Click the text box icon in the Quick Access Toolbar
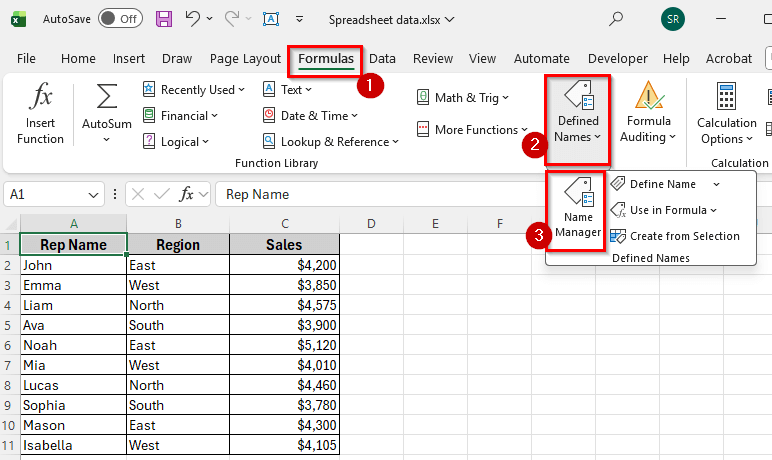This screenshot has width=772, height=460. (271, 19)
